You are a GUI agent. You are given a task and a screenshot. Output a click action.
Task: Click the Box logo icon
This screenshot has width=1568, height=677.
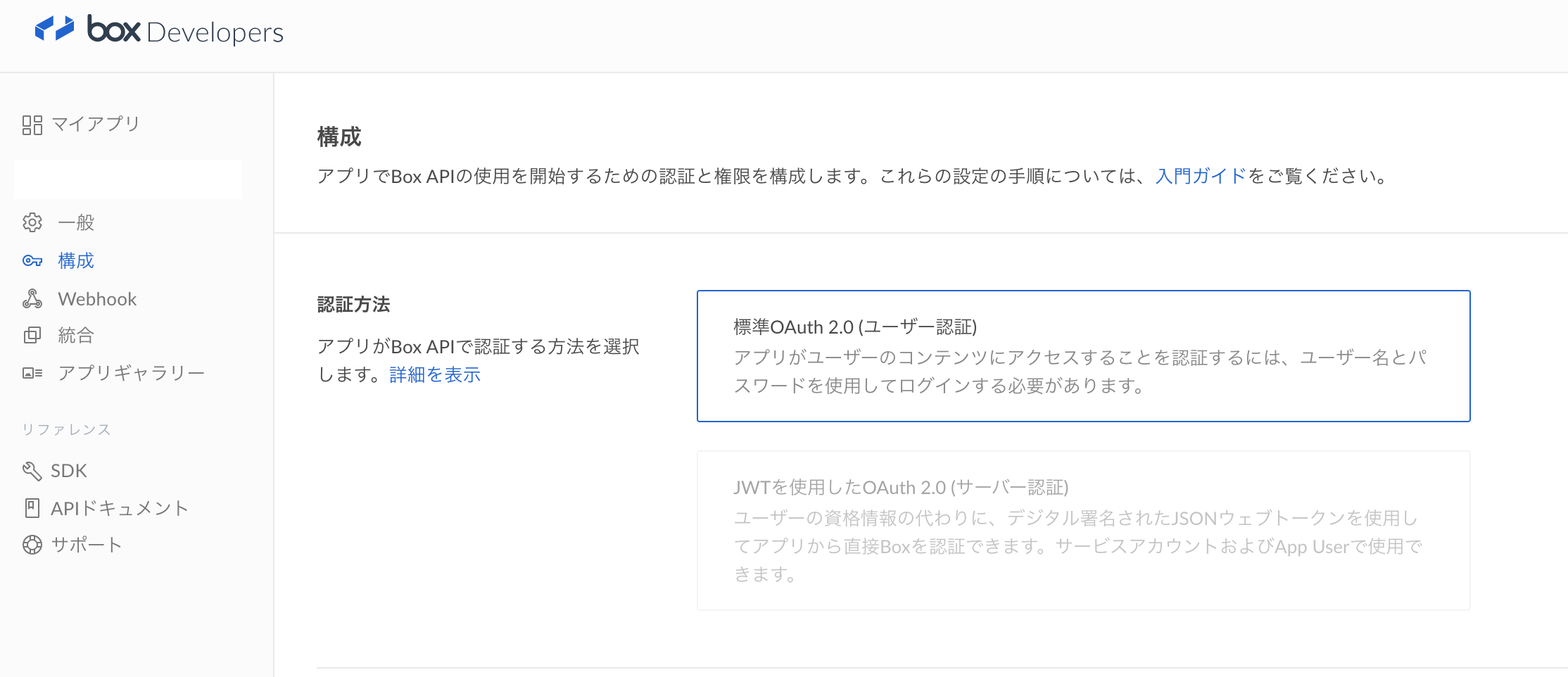tap(54, 29)
